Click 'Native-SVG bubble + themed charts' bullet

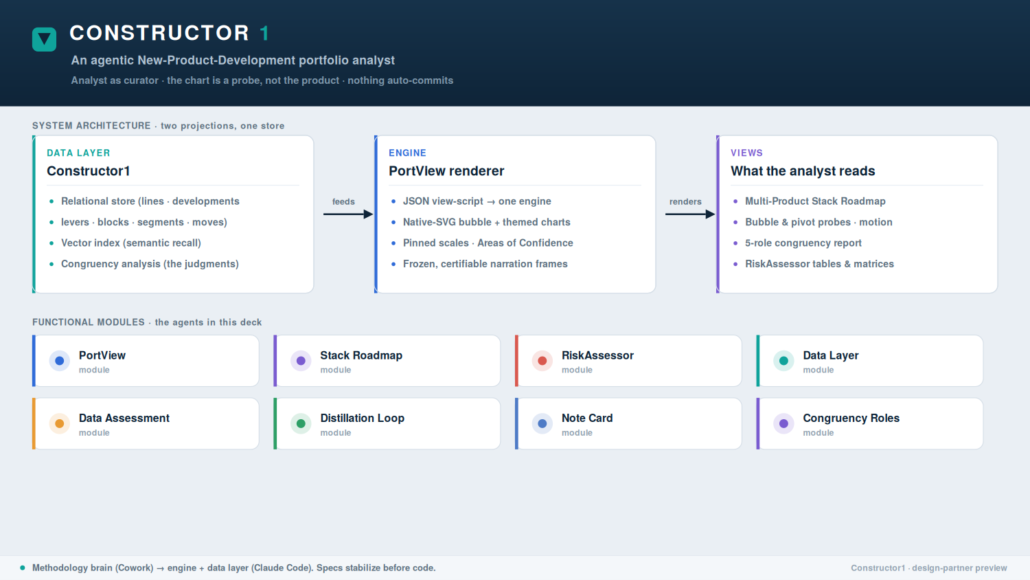[486, 222]
